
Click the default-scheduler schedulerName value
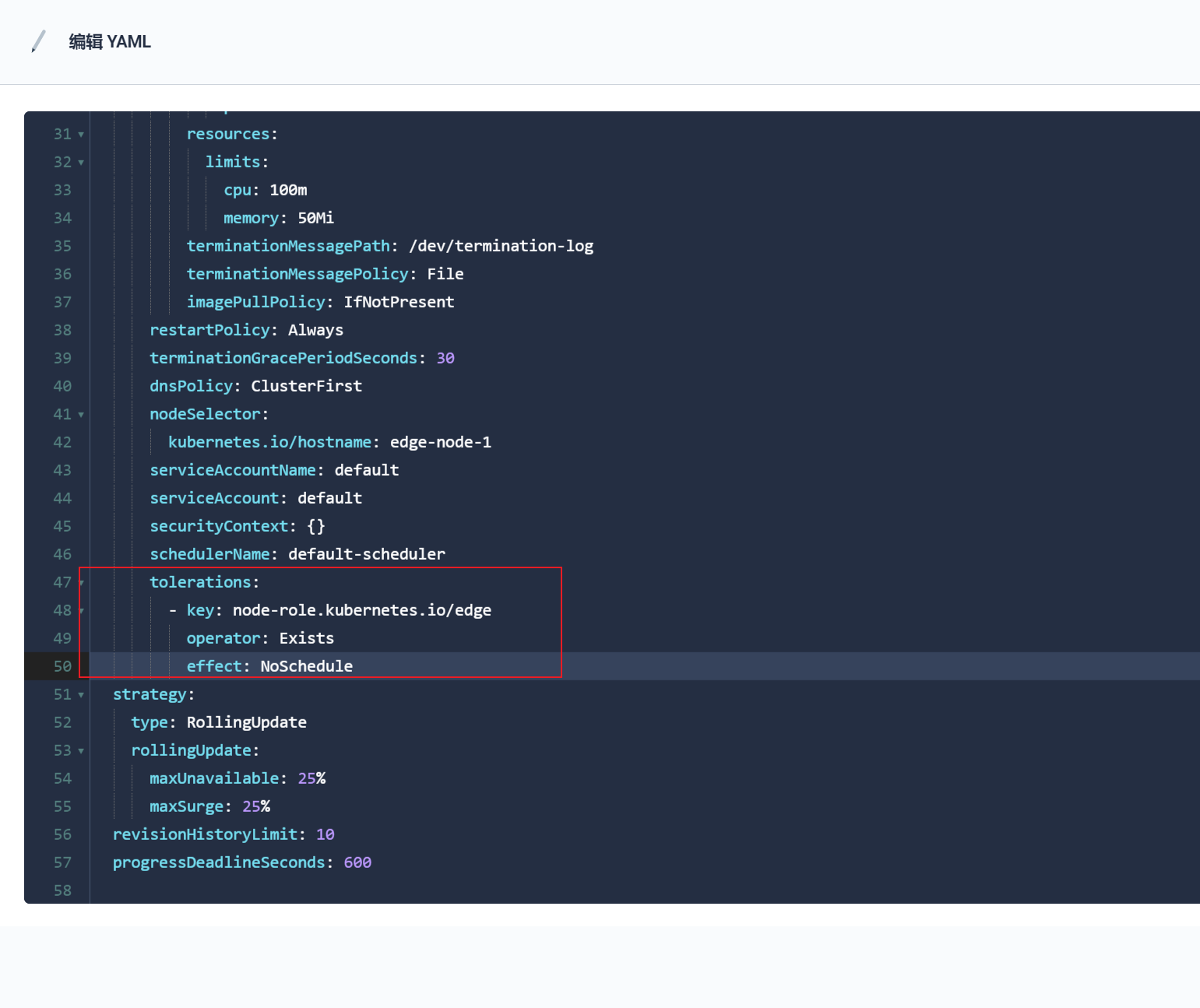pos(366,554)
